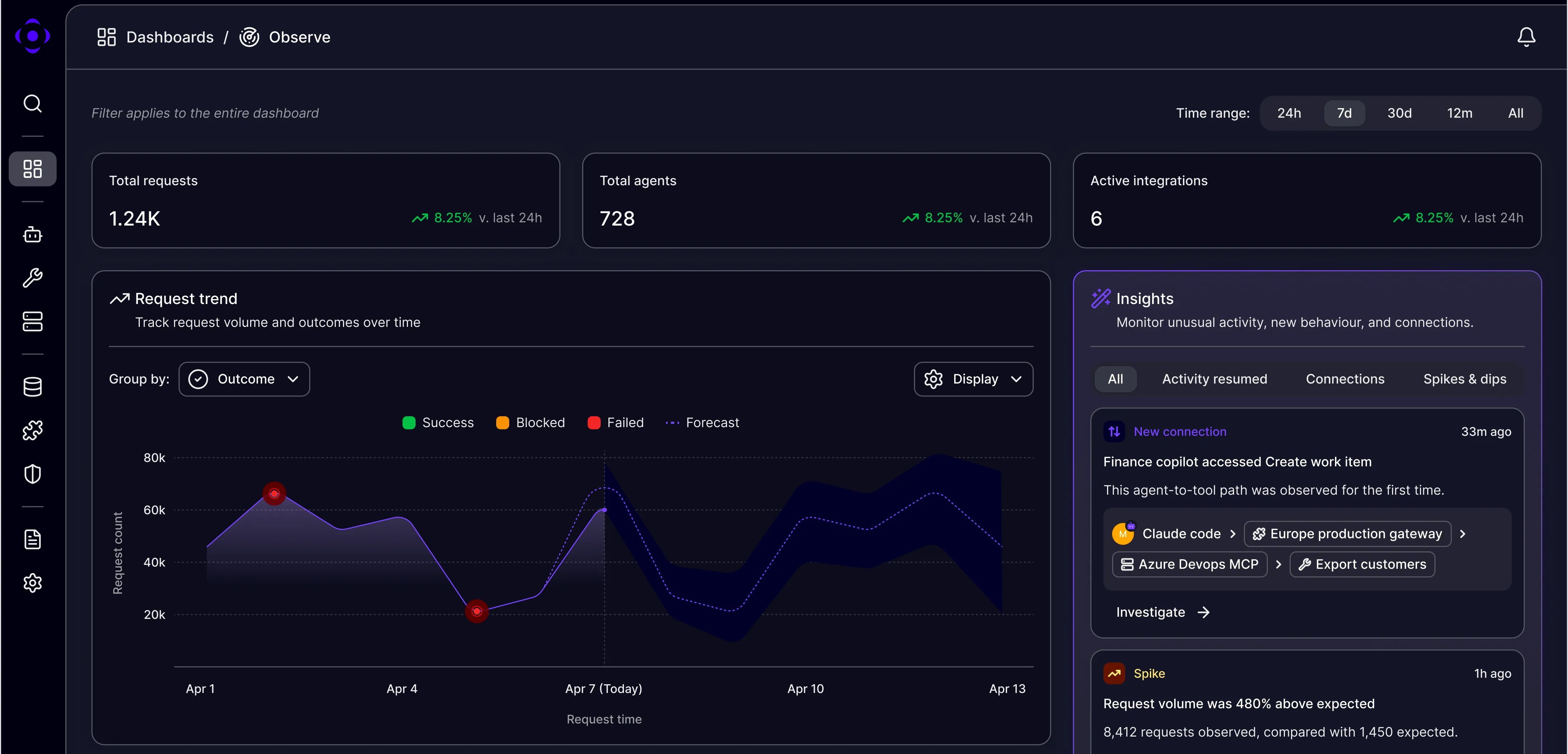Click Export customers chip
The image size is (1568, 754).
(x=1361, y=564)
